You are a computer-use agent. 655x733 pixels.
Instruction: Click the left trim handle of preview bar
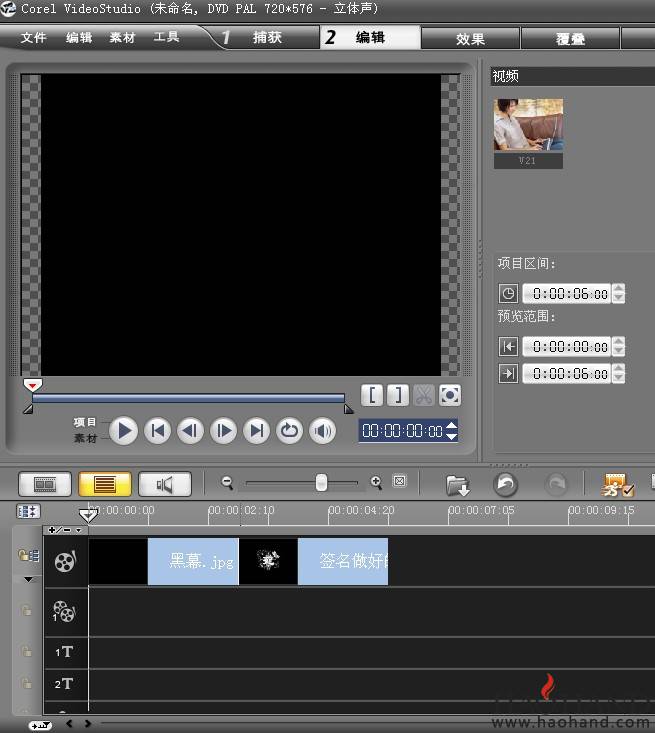click(x=28, y=410)
